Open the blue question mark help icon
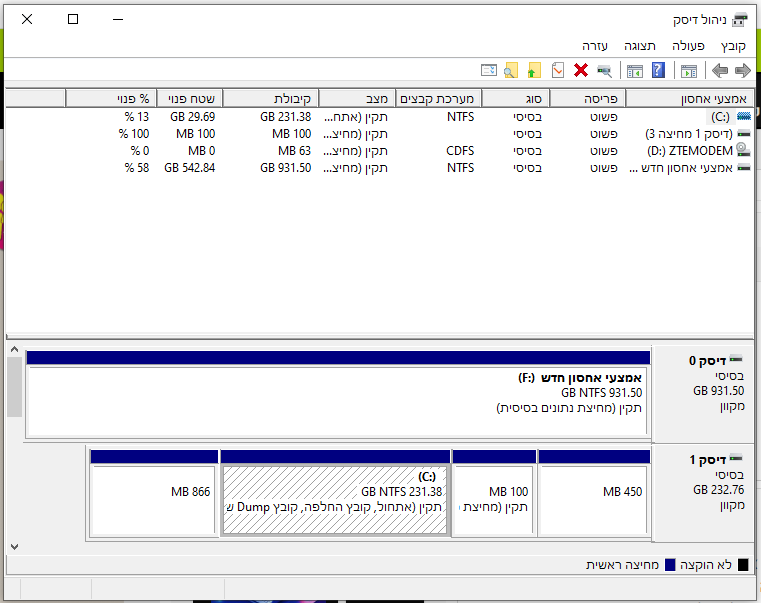The image size is (761, 603). (x=658, y=70)
